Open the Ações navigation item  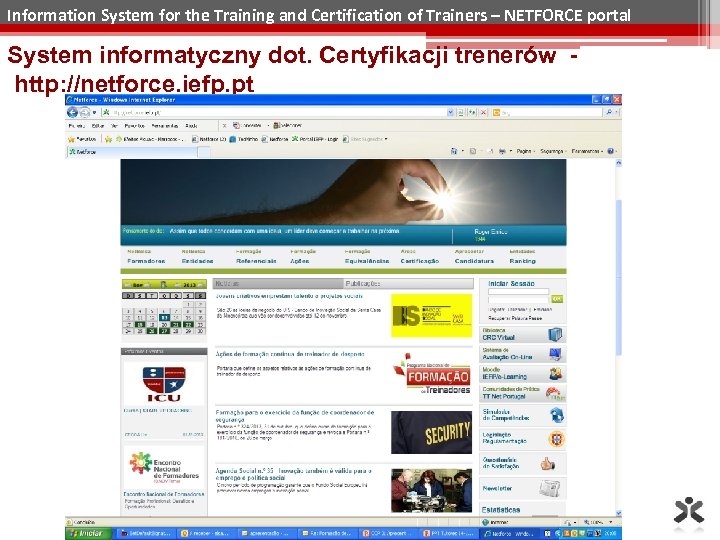pos(299,261)
